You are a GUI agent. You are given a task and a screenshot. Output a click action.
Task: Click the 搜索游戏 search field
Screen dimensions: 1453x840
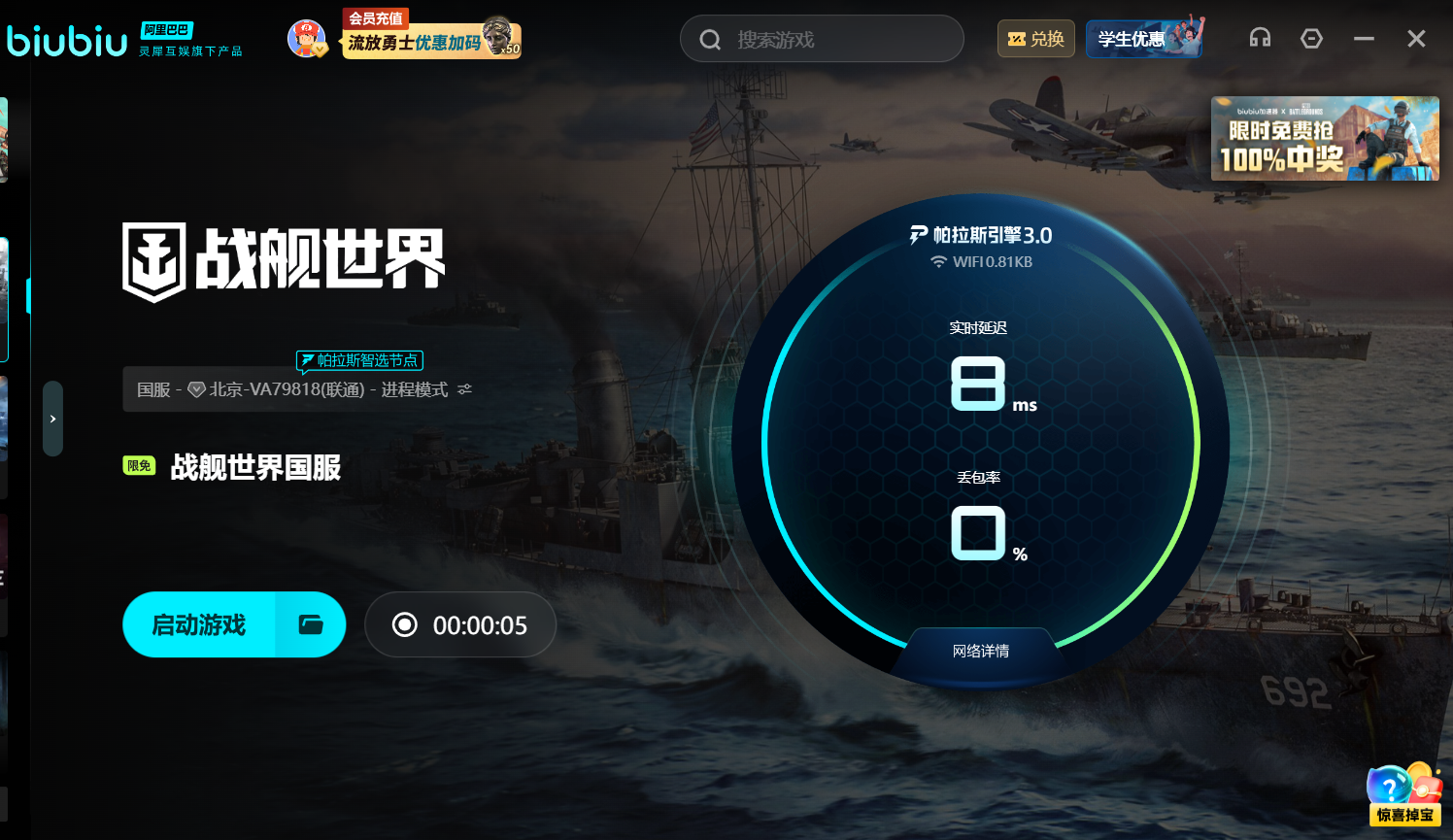822,39
